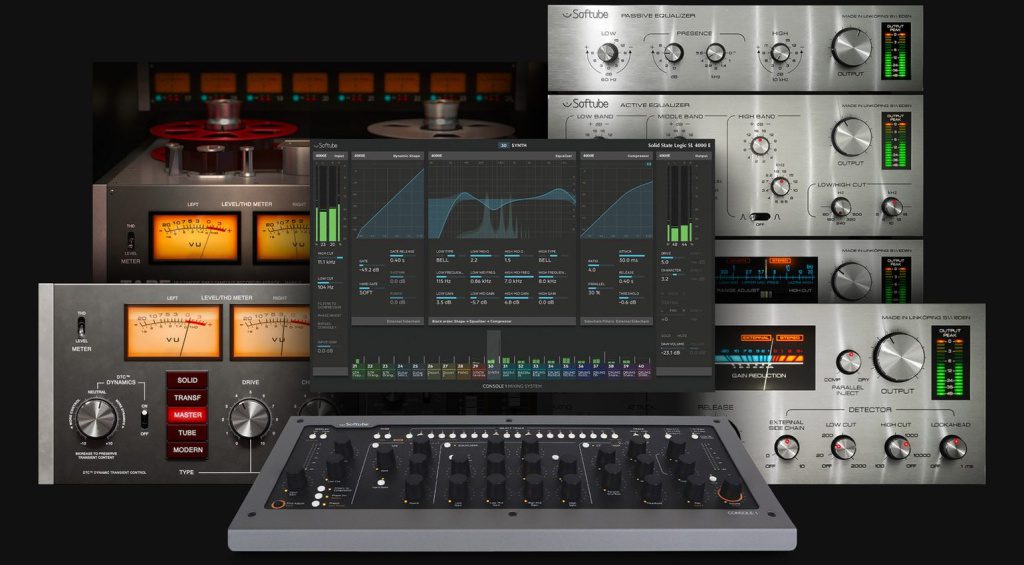Click the Softube logo in the Console 1 window

pyautogui.click(x=327, y=145)
